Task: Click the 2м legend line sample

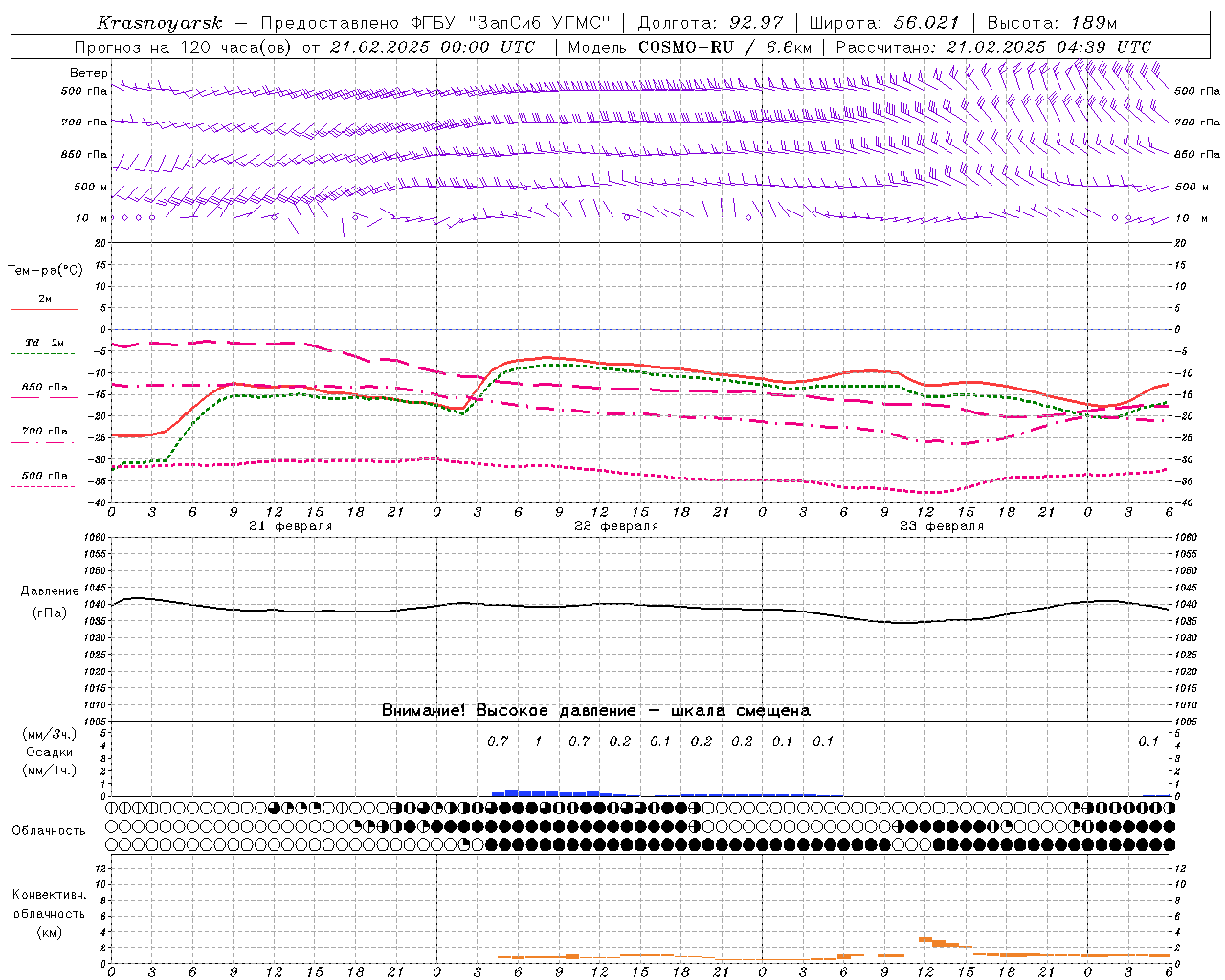Action: tap(44, 310)
